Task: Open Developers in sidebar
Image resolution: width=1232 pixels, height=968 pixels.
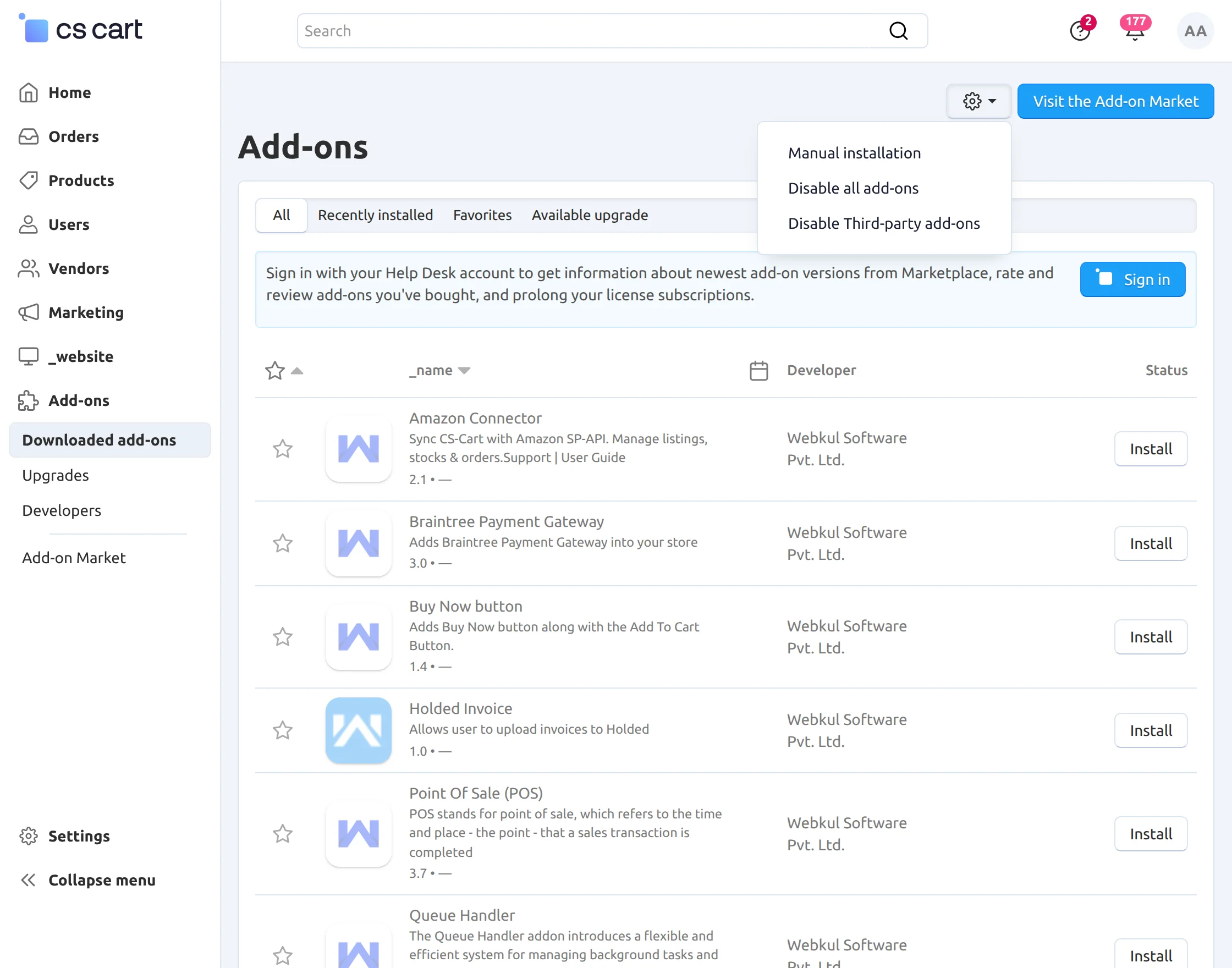Action: 62,510
